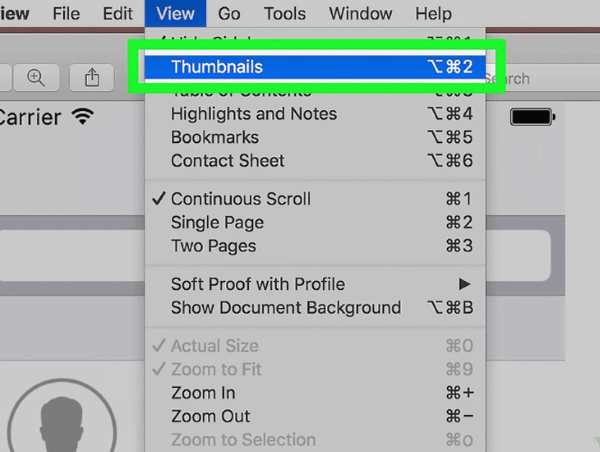This screenshot has width=600, height=452.
Task: Select Contact Sheet menu item
Action: [x=228, y=161]
